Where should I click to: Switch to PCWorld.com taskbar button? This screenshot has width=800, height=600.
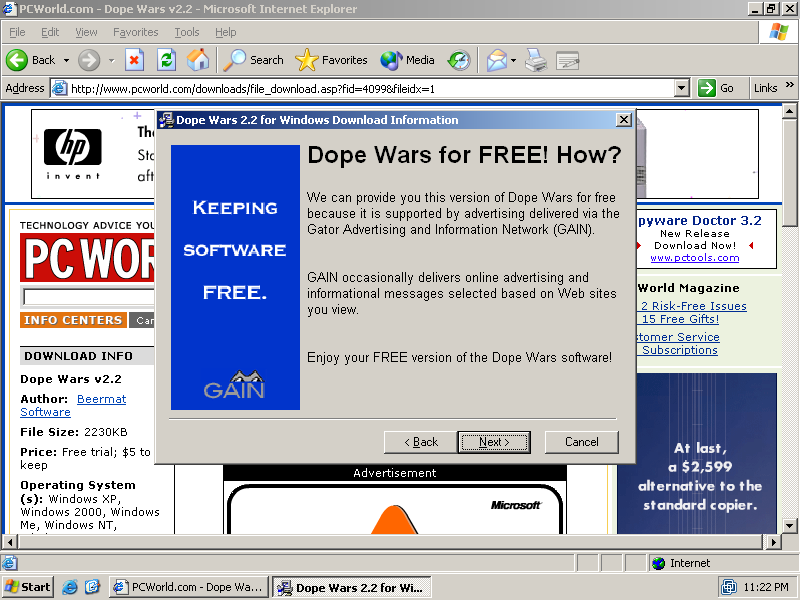pos(189,587)
